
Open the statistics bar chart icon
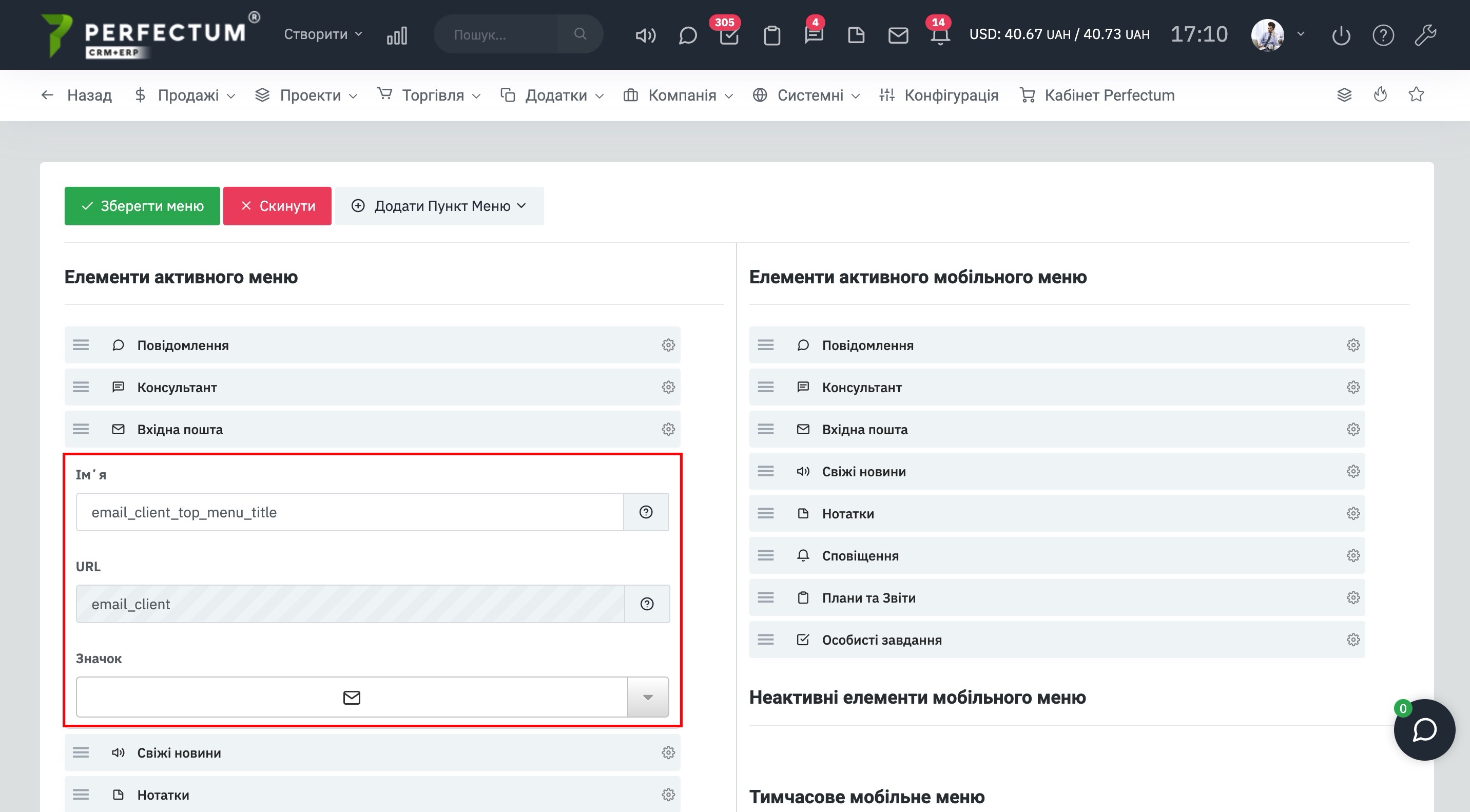tap(397, 35)
